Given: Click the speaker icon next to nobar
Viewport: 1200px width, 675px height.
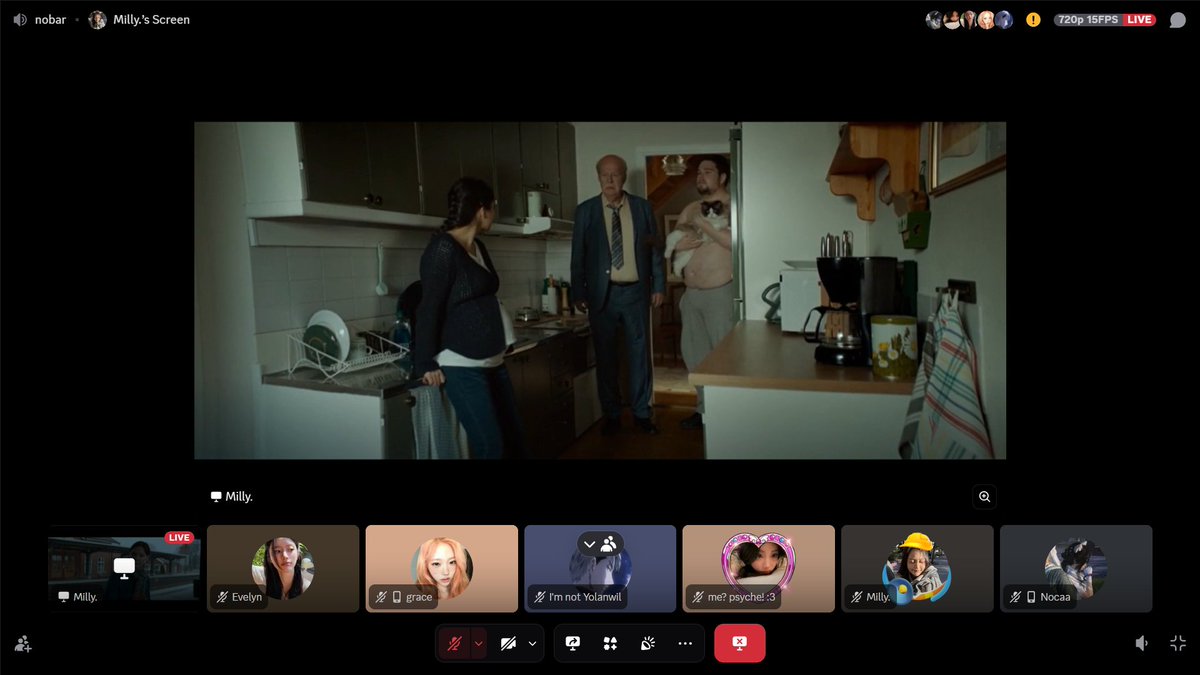Looking at the screenshot, I should (20, 19).
